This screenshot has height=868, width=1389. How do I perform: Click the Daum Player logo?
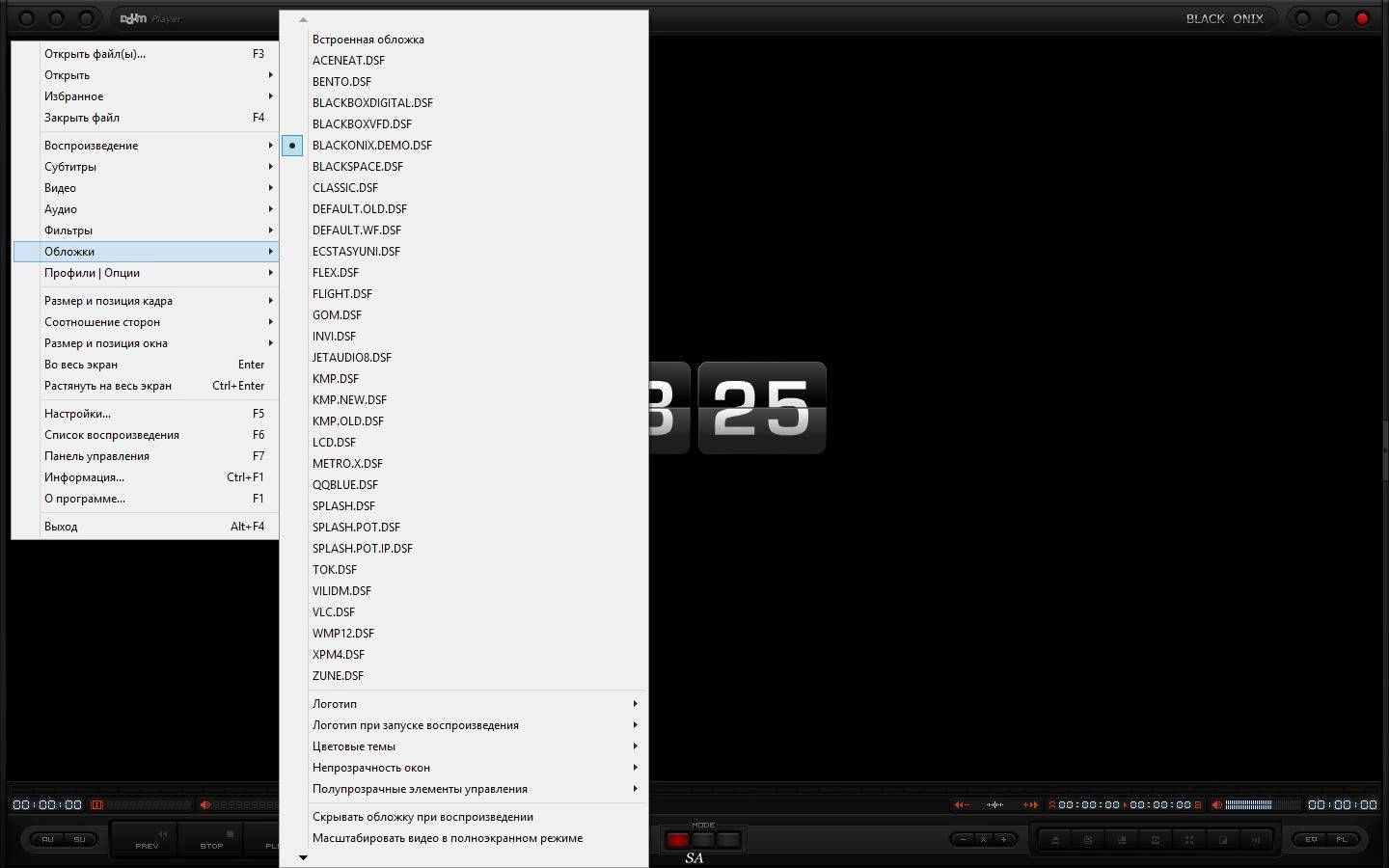(x=150, y=18)
